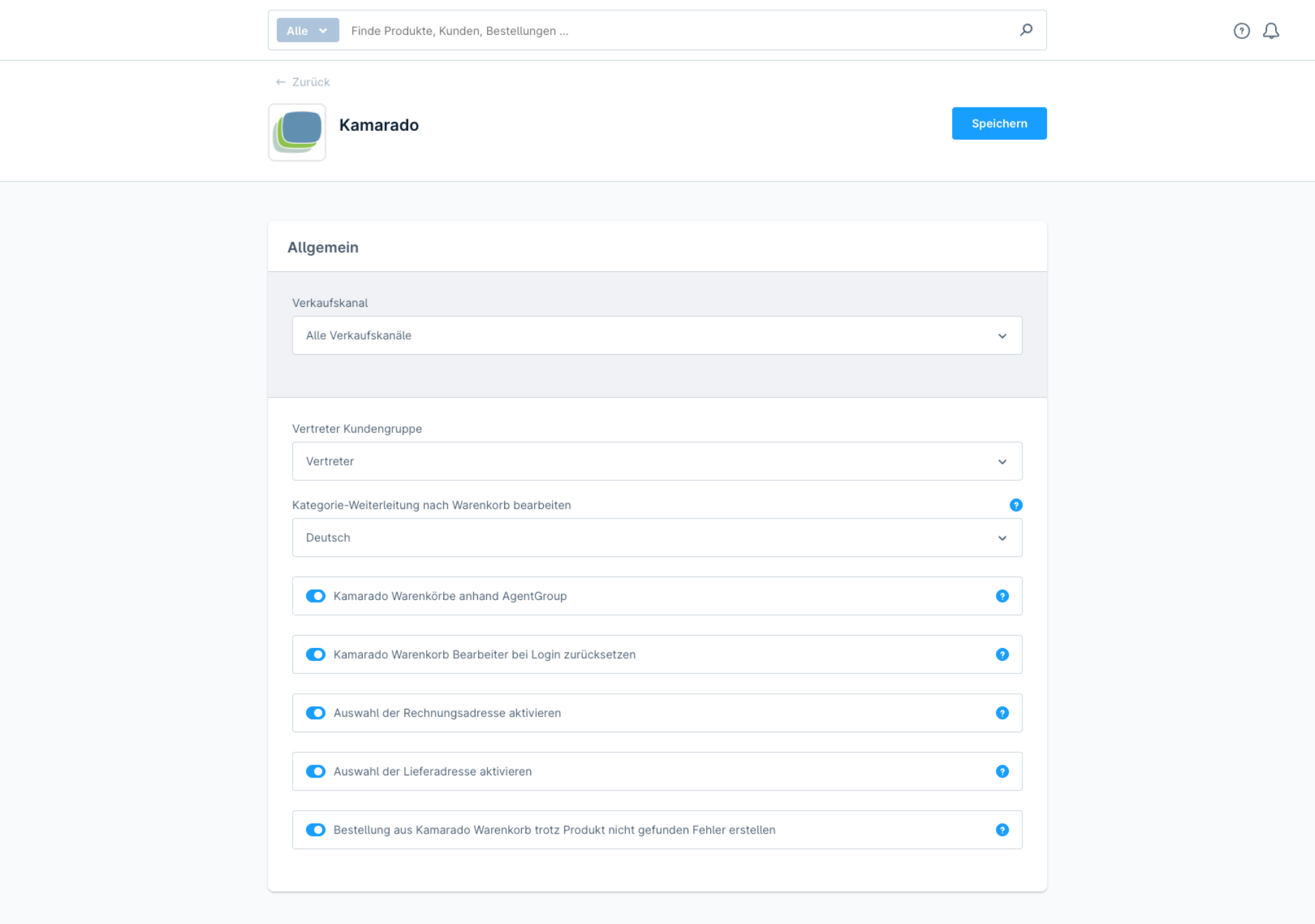
Task: Show help for Kategorie-Weiterleitung field
Action: click(x=1016, y=505)
